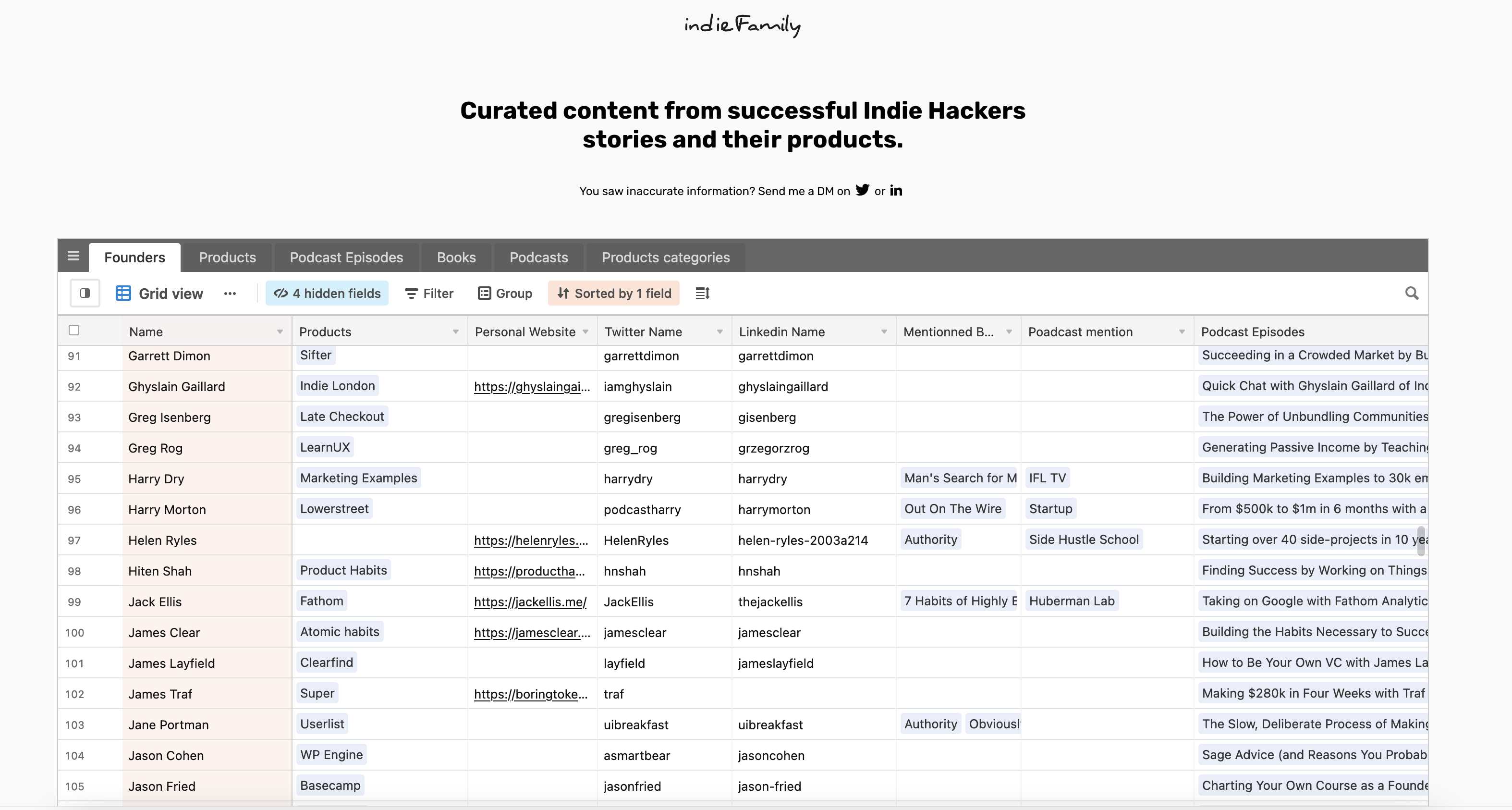Click the Marketing Examples product tag
Image resolution: width=1512 pixels, height=810 pixels.
(x=358, y=478)
